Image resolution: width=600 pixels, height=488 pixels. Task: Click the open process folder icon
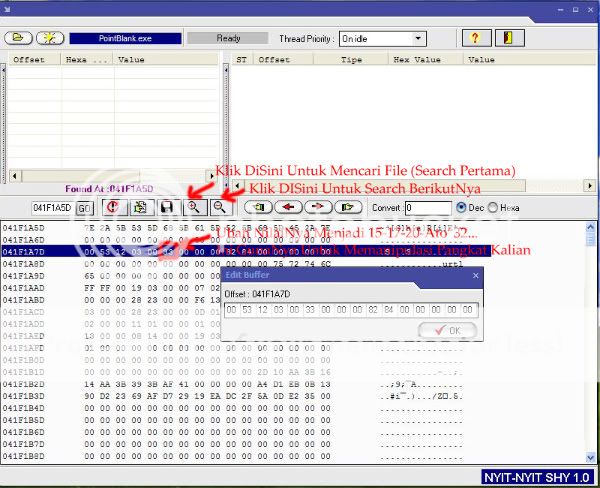pos(19,38)
